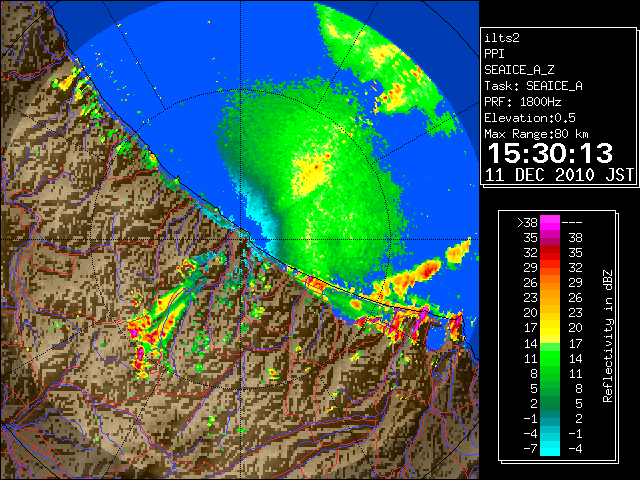Image resolution: width=640 pixels, height=480 pixels.
Task: Click the cyan -7 dBZ legend swatch
Action: point(550,449)
